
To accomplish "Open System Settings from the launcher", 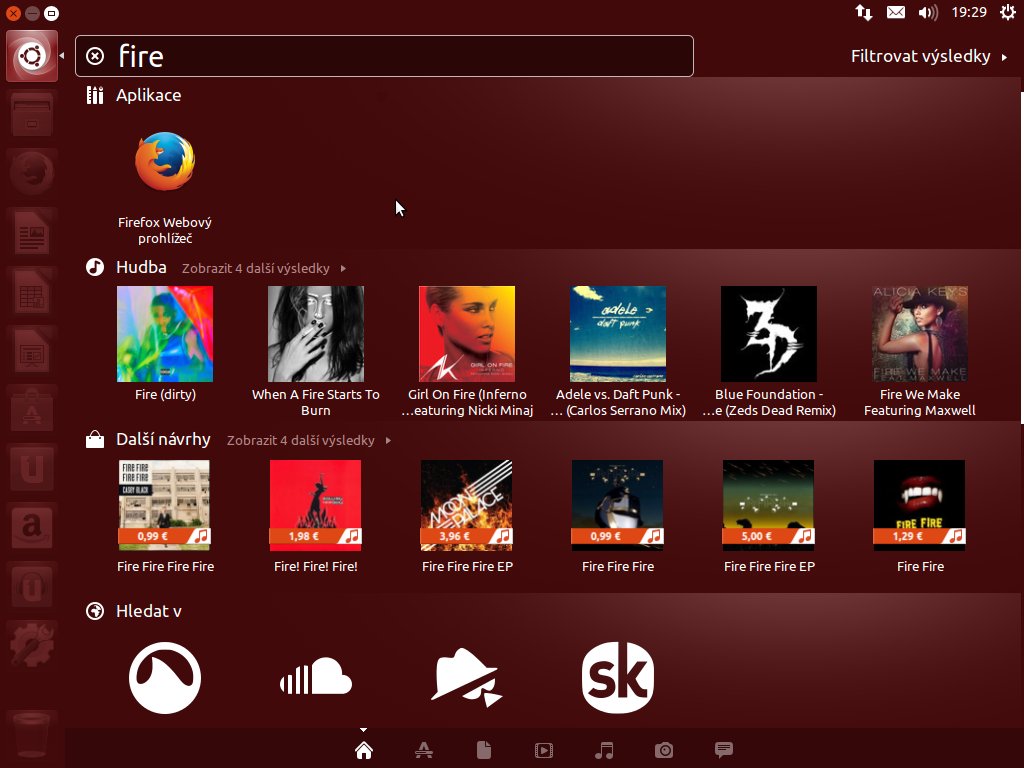I will (x=32, y=643).
